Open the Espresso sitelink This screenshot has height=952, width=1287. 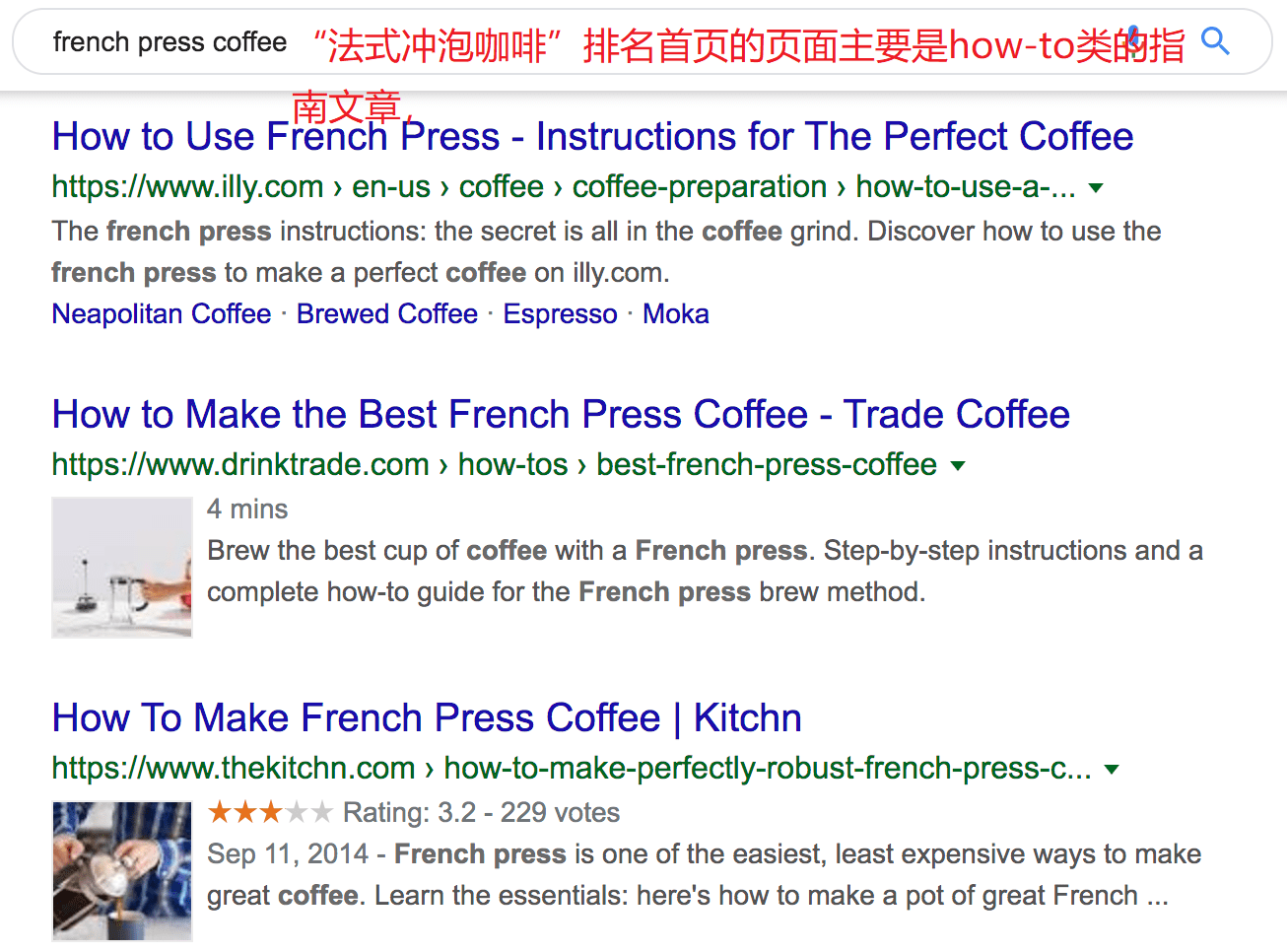pyautogui.click(x=561, y=313)
